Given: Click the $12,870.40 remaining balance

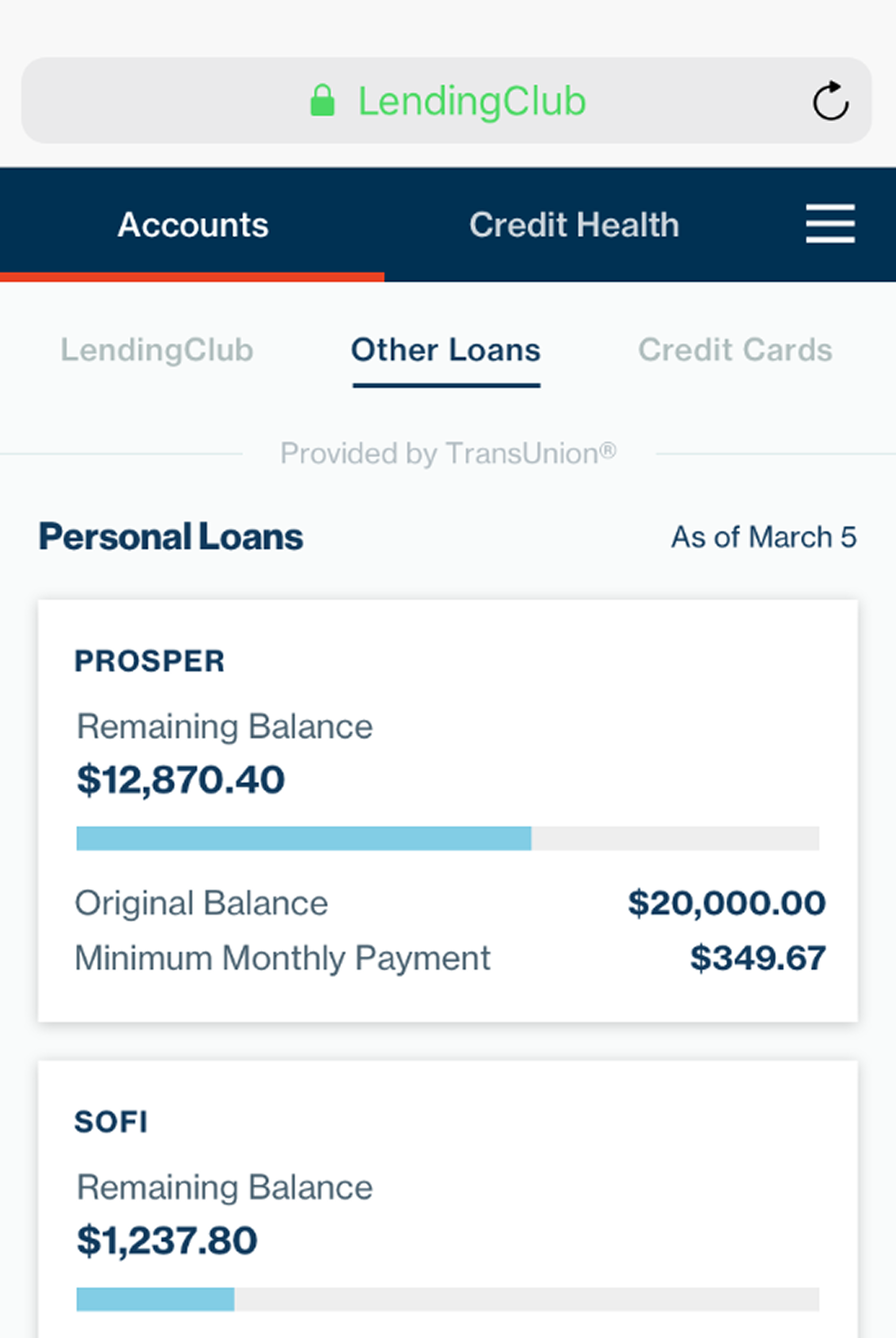Looking at the screenshot, I should point(180,780).
